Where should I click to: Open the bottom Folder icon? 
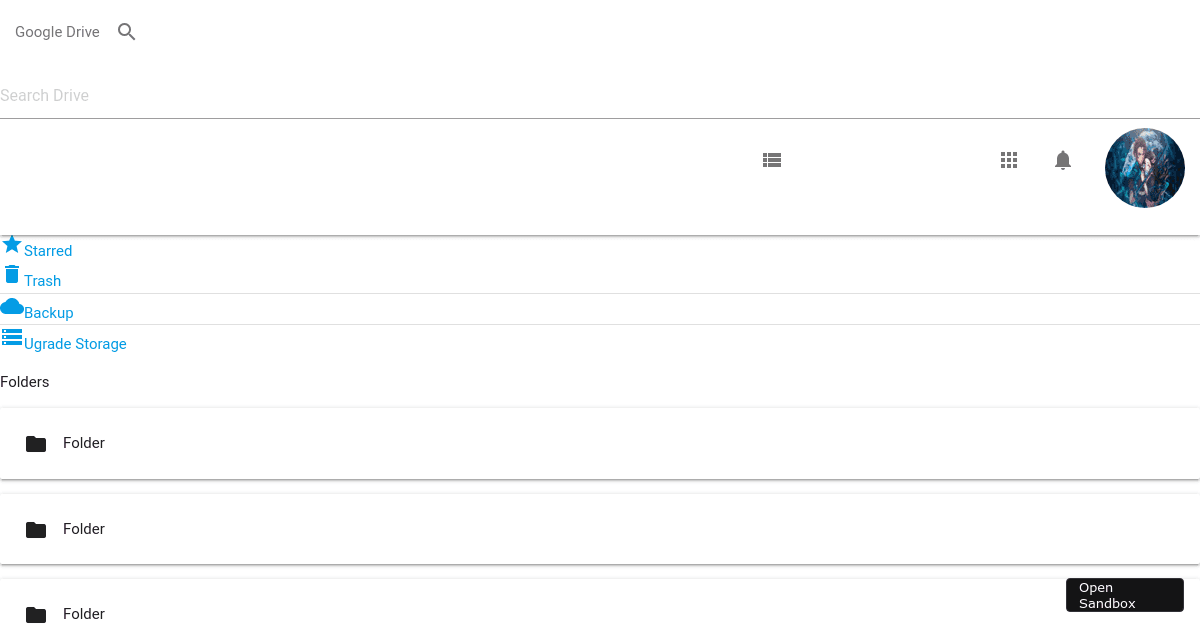(x=36, y=614)
